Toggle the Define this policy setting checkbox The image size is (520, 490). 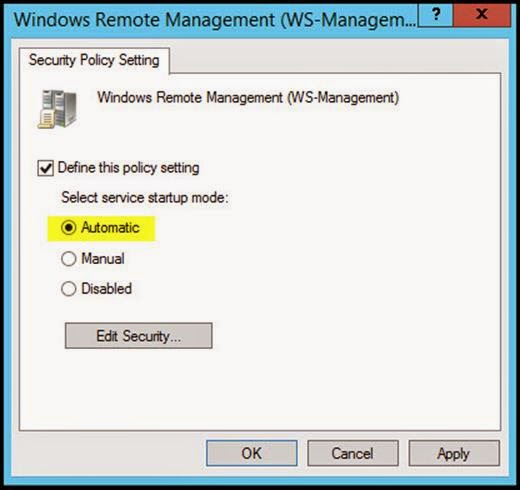[x=45, y=168]
